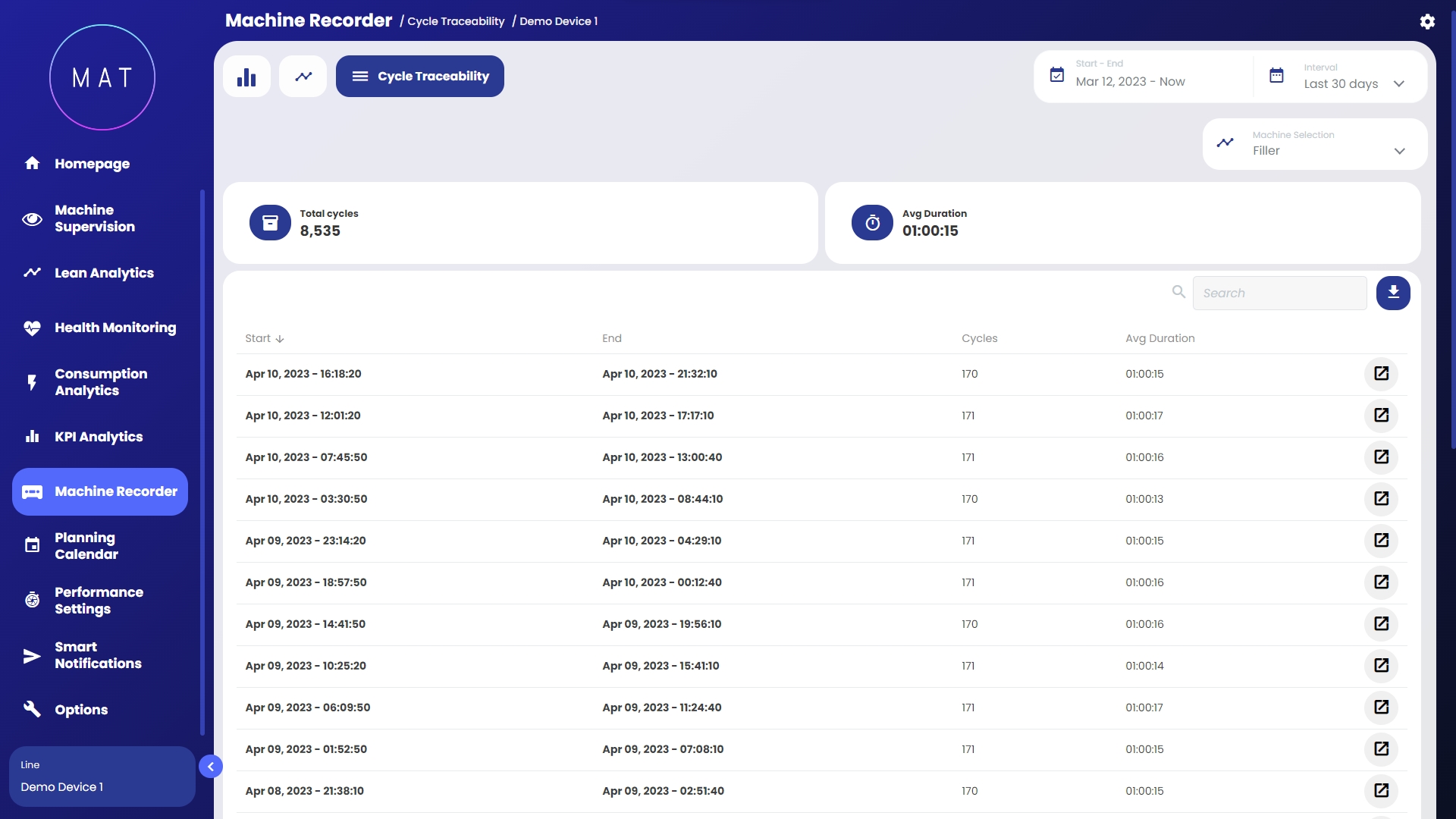Open the Line Demo Device 1 selector
Screen dimensions: 1456x819
coord(102,777)
